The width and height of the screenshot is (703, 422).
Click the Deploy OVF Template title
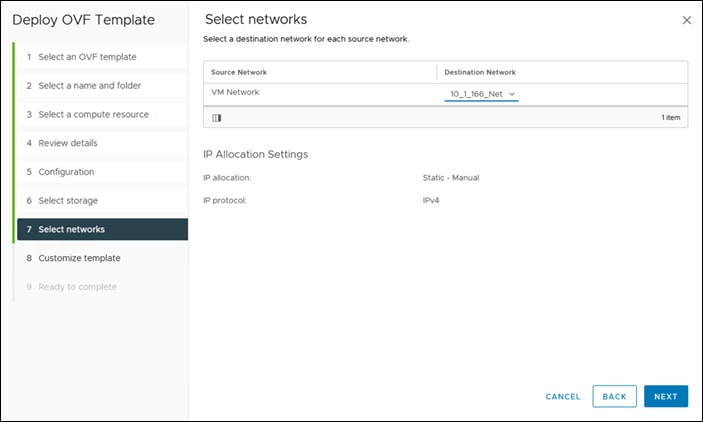point(83,20)
